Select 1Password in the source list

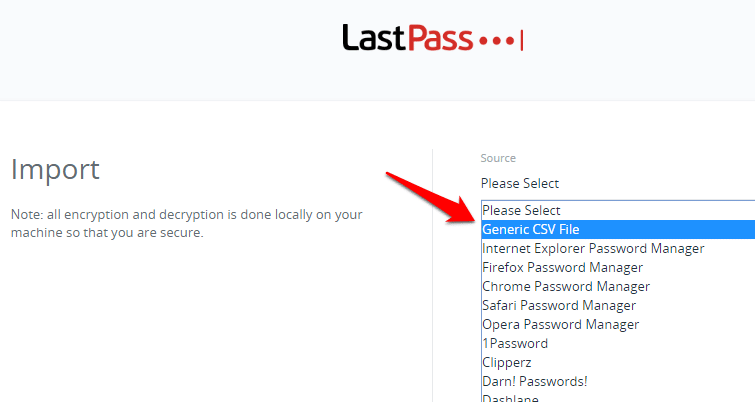click(x=618, y=343)
